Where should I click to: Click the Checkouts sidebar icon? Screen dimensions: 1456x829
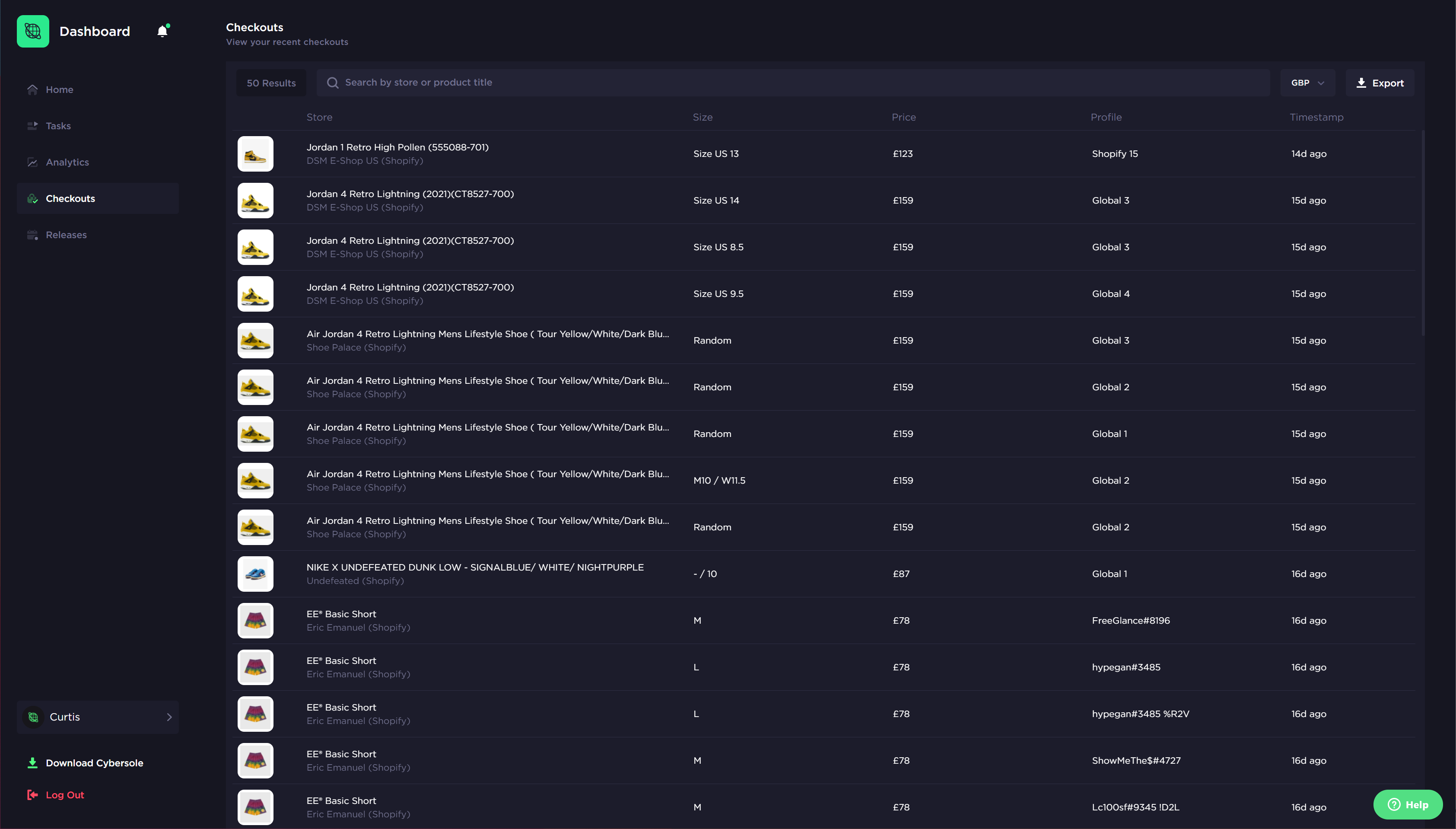click(32, 199)
